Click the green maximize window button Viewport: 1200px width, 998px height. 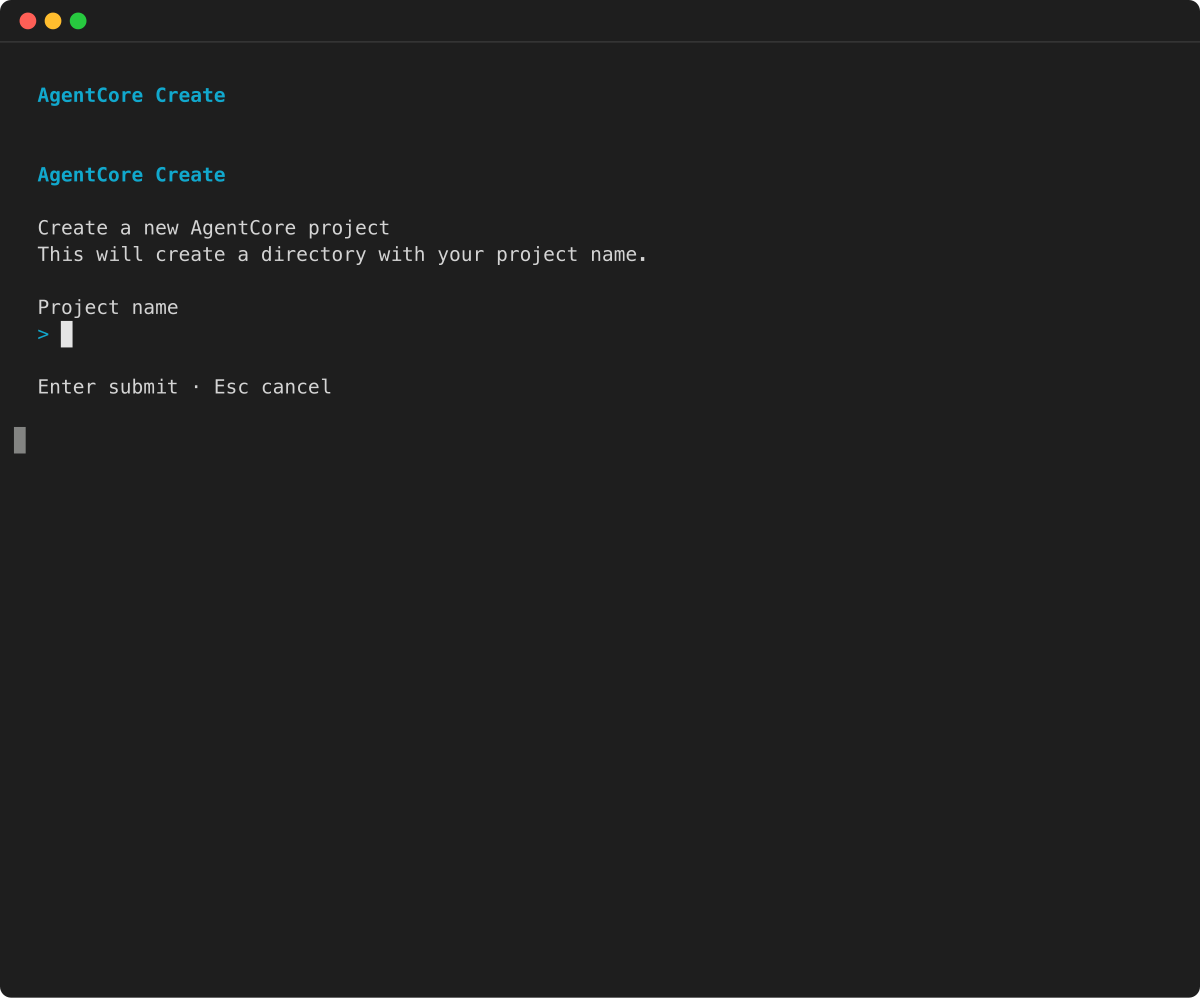(78, 21)
